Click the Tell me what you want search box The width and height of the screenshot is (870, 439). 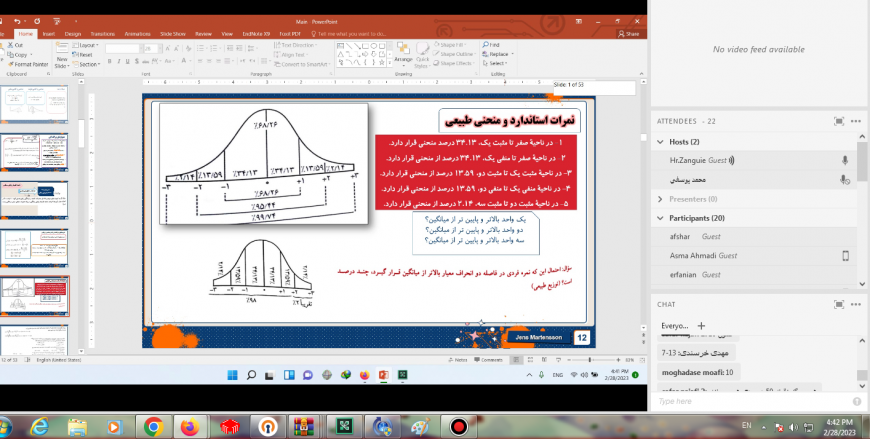[x=349, y=34]
